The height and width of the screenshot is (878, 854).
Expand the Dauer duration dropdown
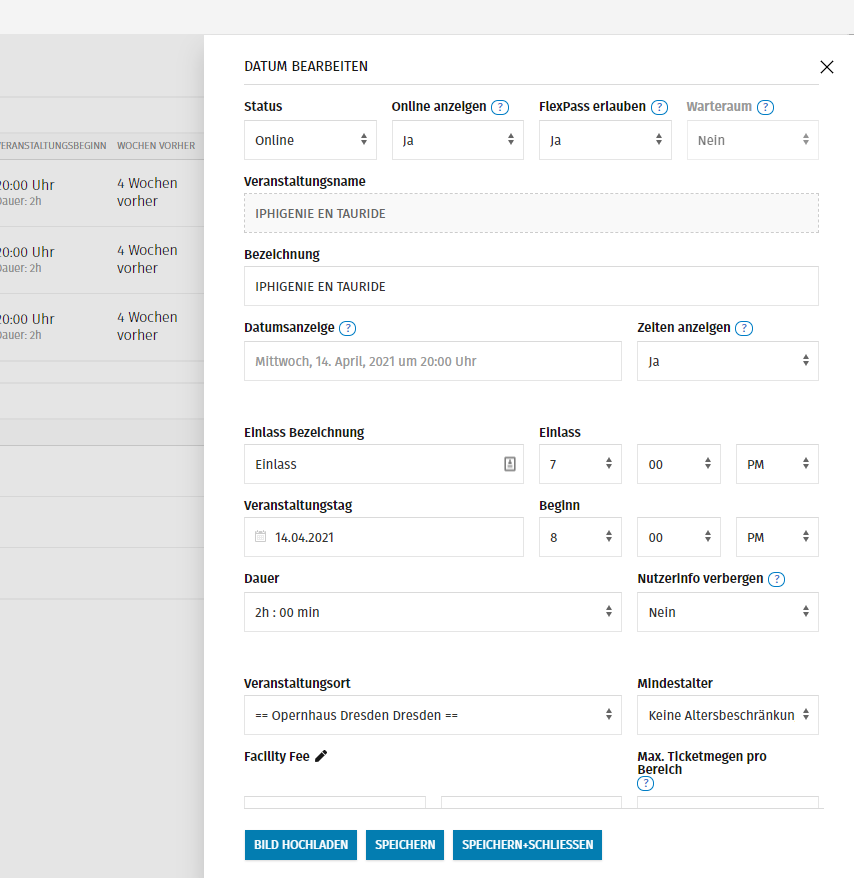(432, 612)
